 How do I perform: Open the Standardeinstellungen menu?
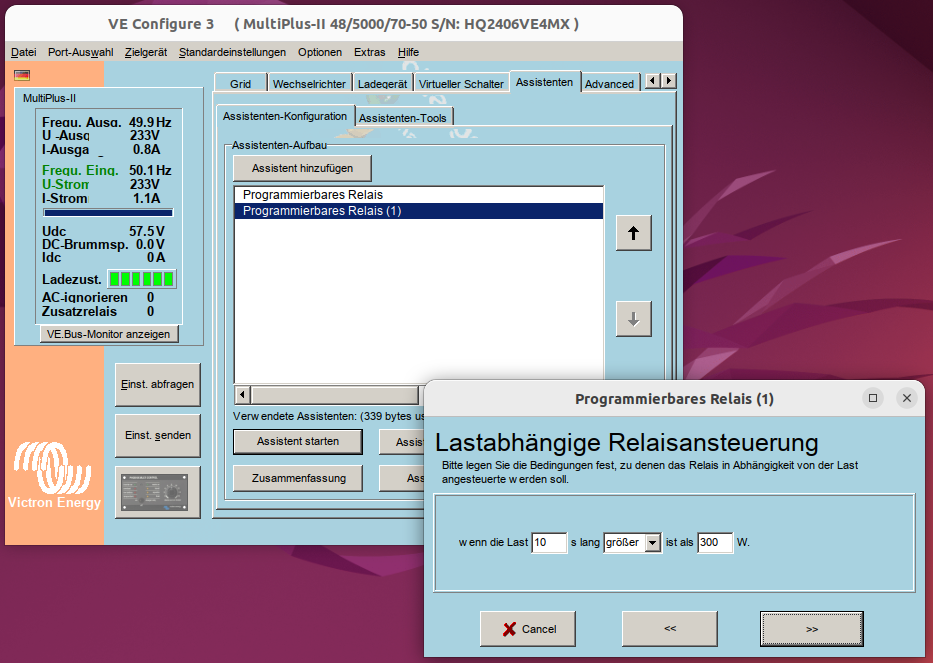(x=232, y=52)
